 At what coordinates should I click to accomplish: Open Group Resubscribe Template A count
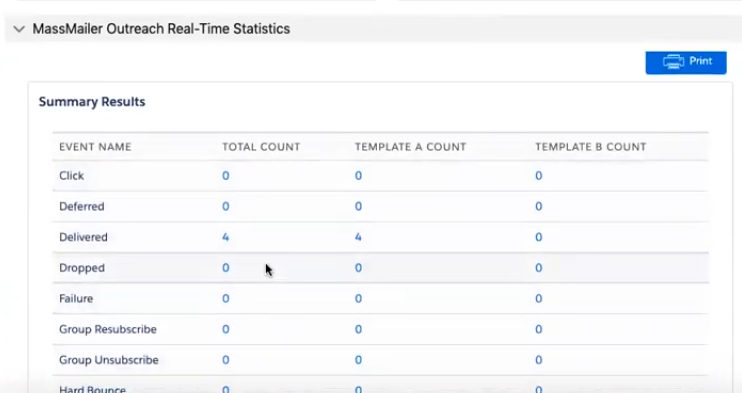pos(358,330)
